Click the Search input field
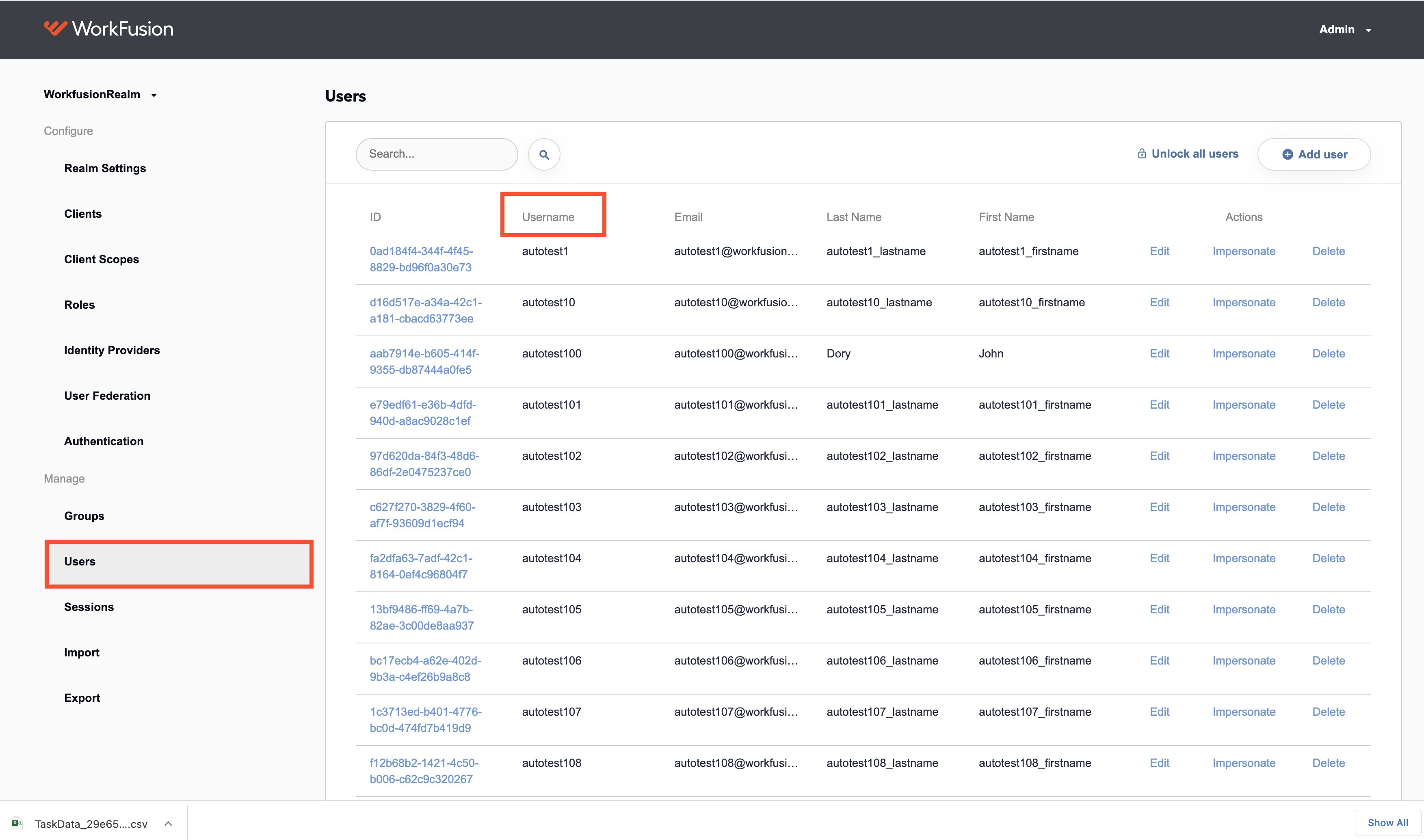 tap(436, 154)
